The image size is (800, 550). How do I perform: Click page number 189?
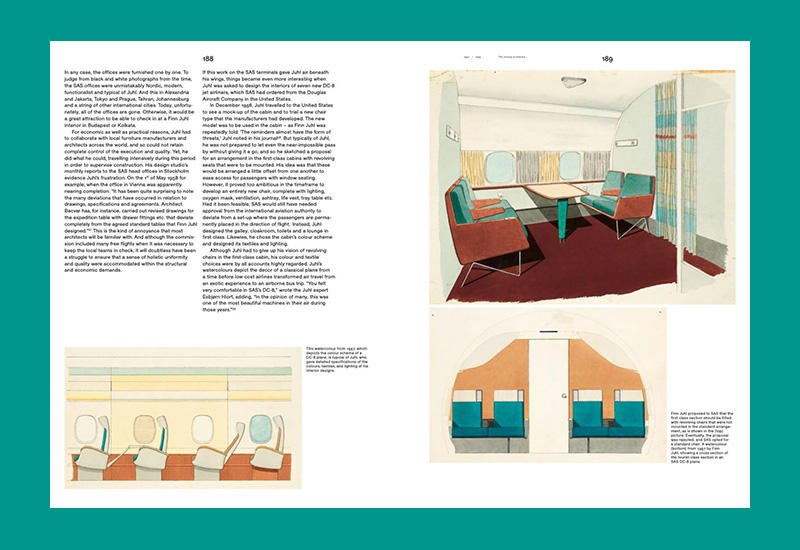[607, 59]
